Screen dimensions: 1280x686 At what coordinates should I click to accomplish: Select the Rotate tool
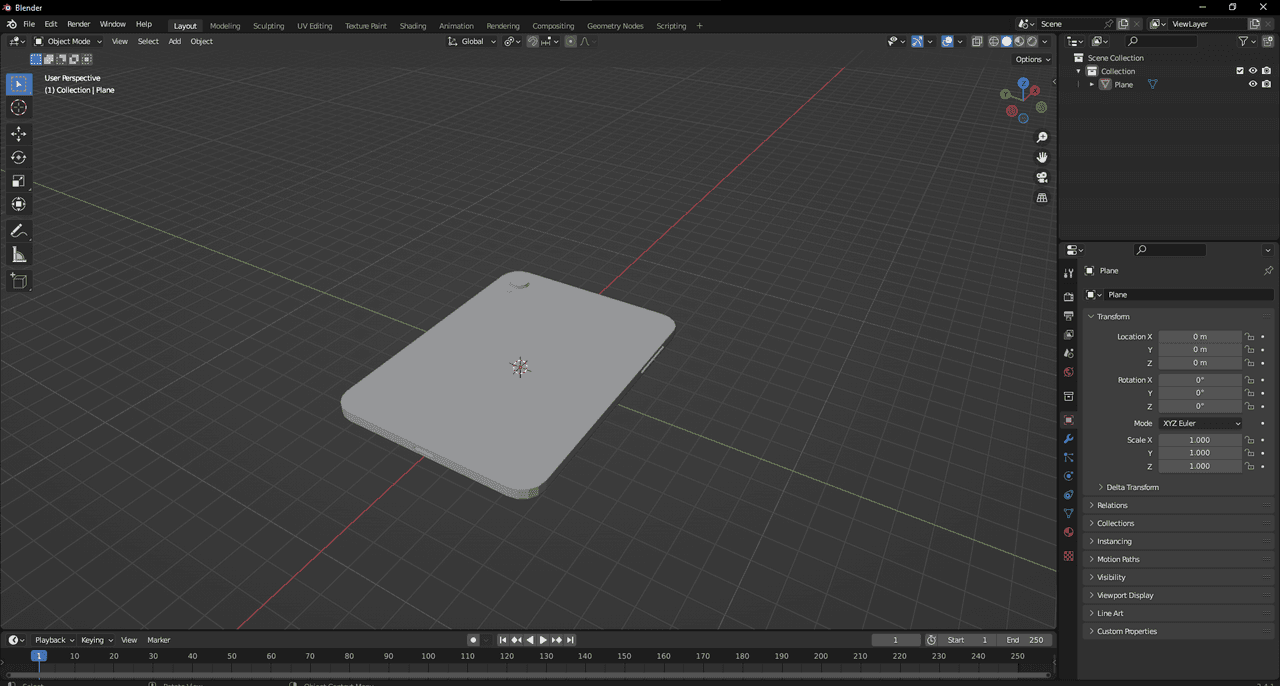pos(19,157)
